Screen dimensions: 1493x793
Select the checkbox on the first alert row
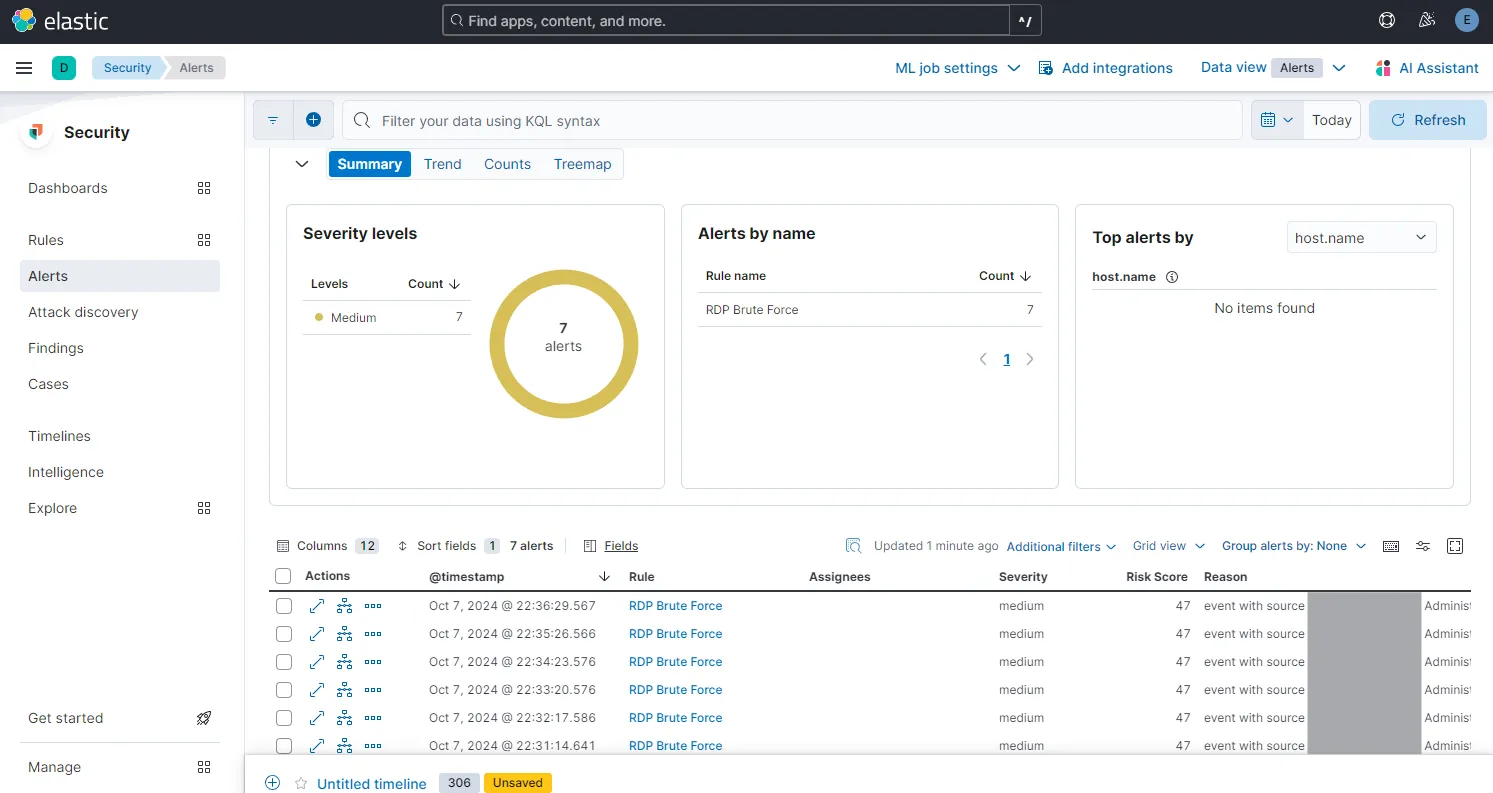point(283,605)
